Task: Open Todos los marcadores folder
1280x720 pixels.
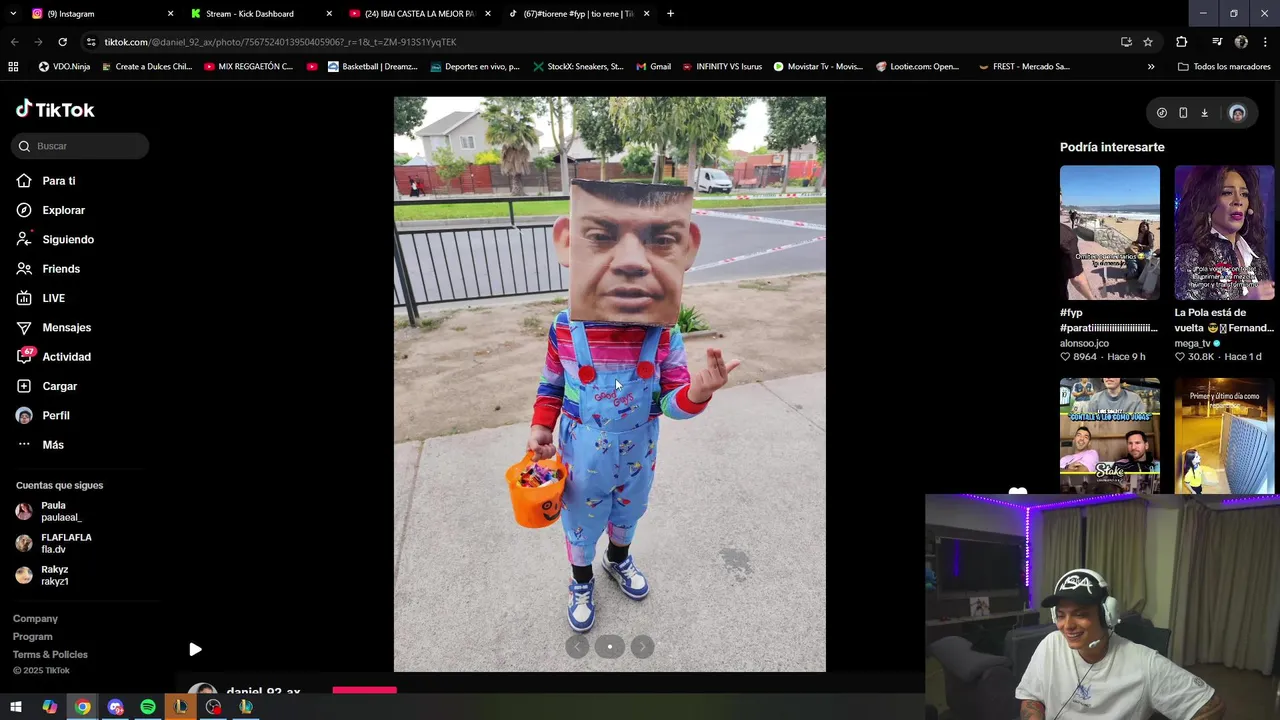Action: (1224, 67)
